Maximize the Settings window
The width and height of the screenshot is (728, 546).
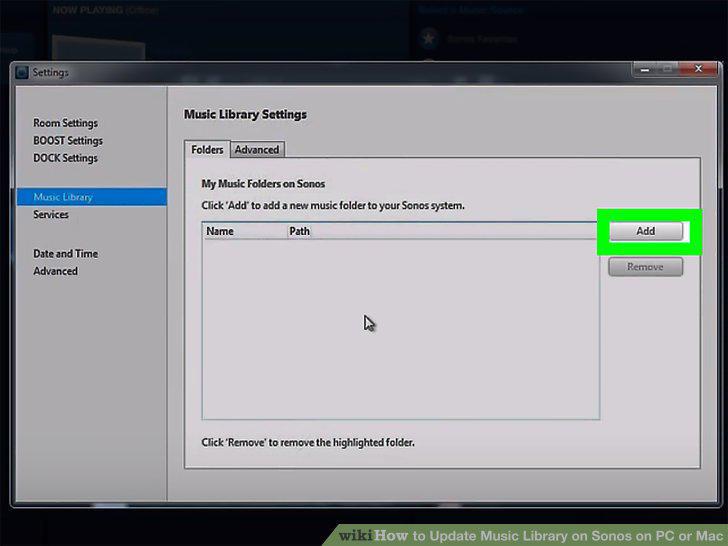point(667,69)
